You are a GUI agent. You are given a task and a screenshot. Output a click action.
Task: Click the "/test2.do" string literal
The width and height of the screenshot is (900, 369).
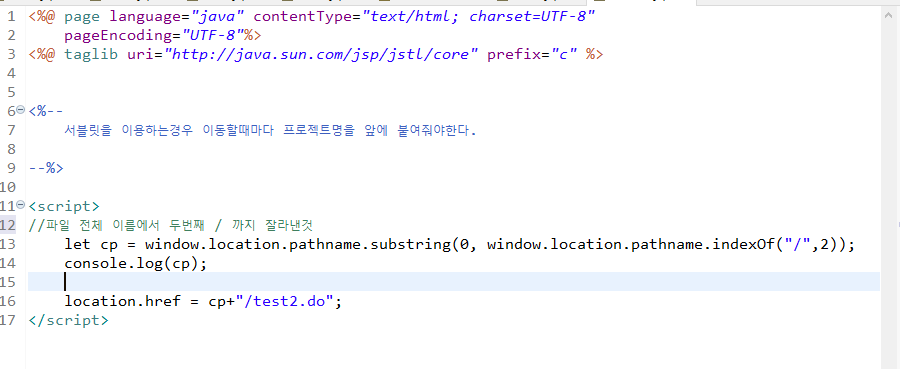284,301
